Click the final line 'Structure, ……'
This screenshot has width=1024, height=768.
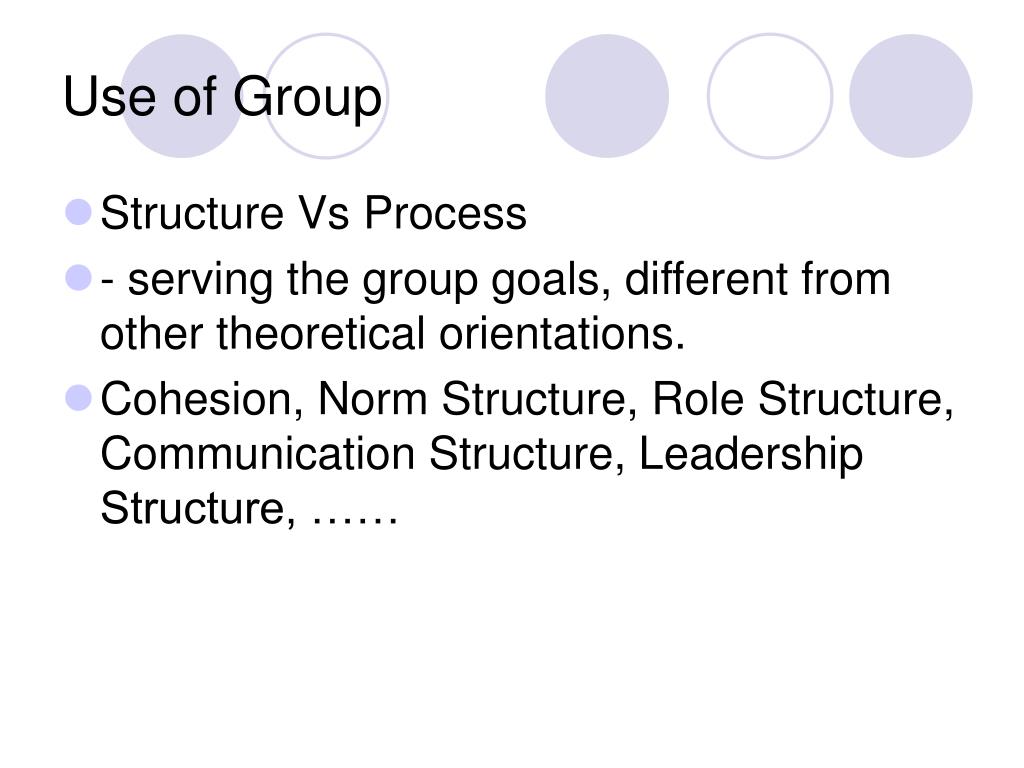coord(249,509)
